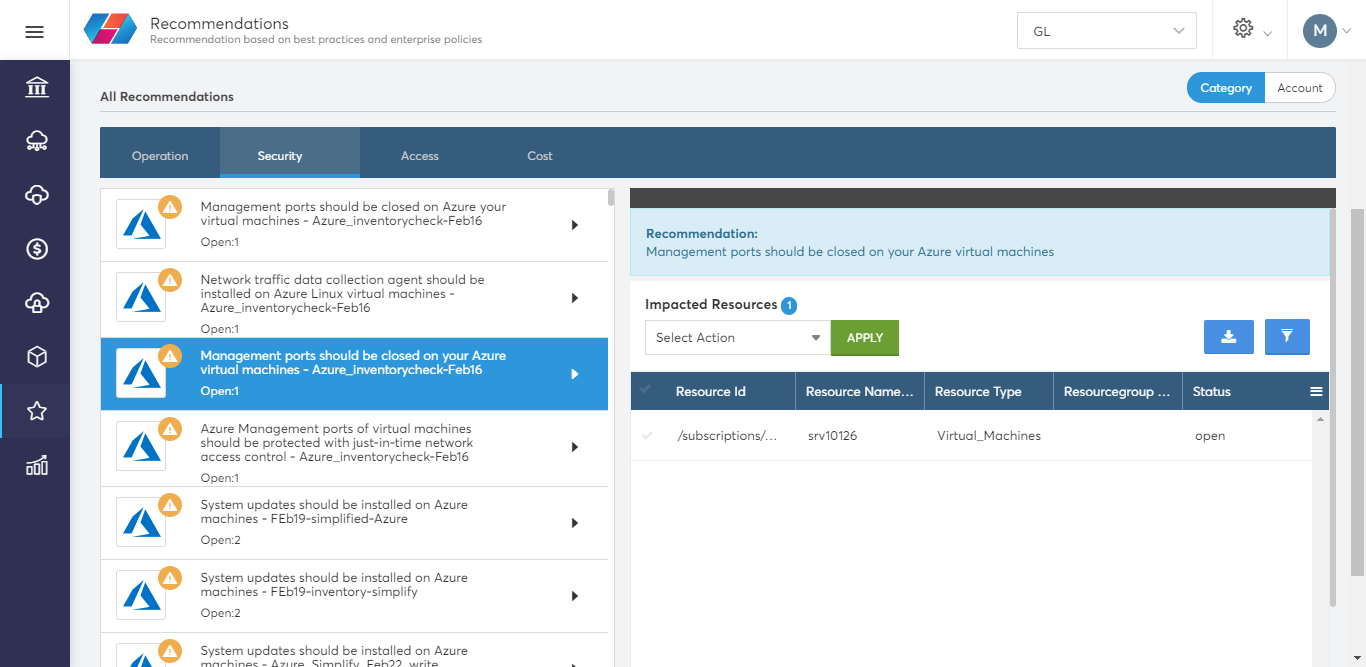1366x667 pixels.
Task: Click Azure icon of just-in-time access recommendation
Action: pyautogui.click(x=141, y=446)
